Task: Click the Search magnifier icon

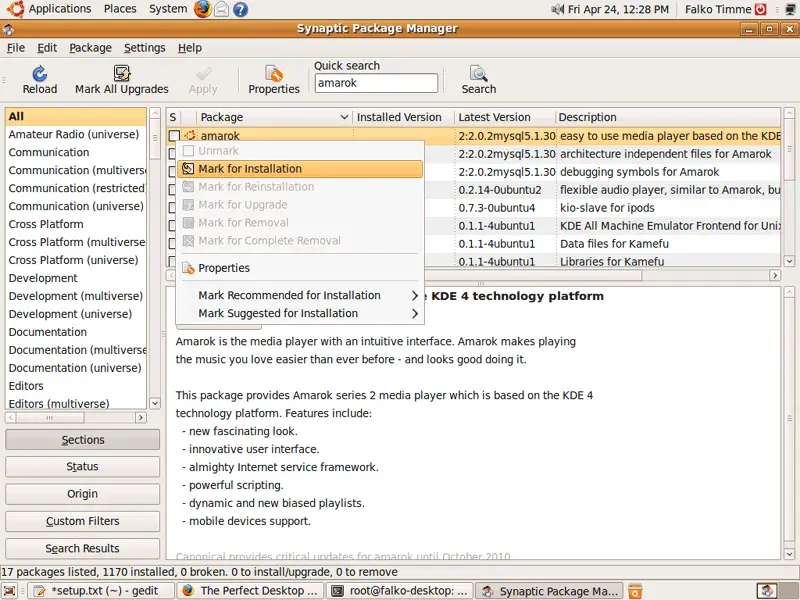Action: coord(478,74)
